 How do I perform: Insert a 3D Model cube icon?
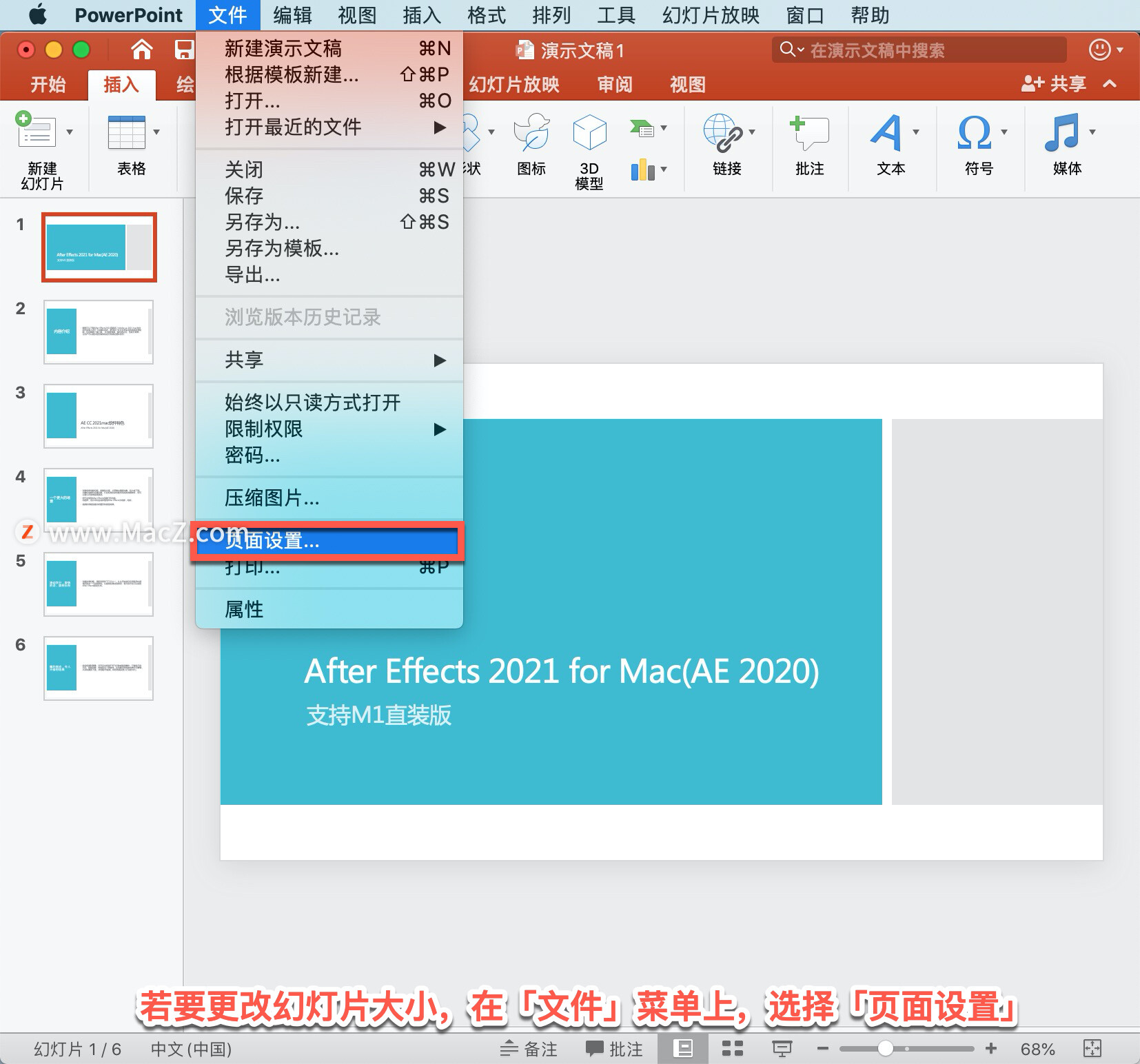tap(590, 132)
